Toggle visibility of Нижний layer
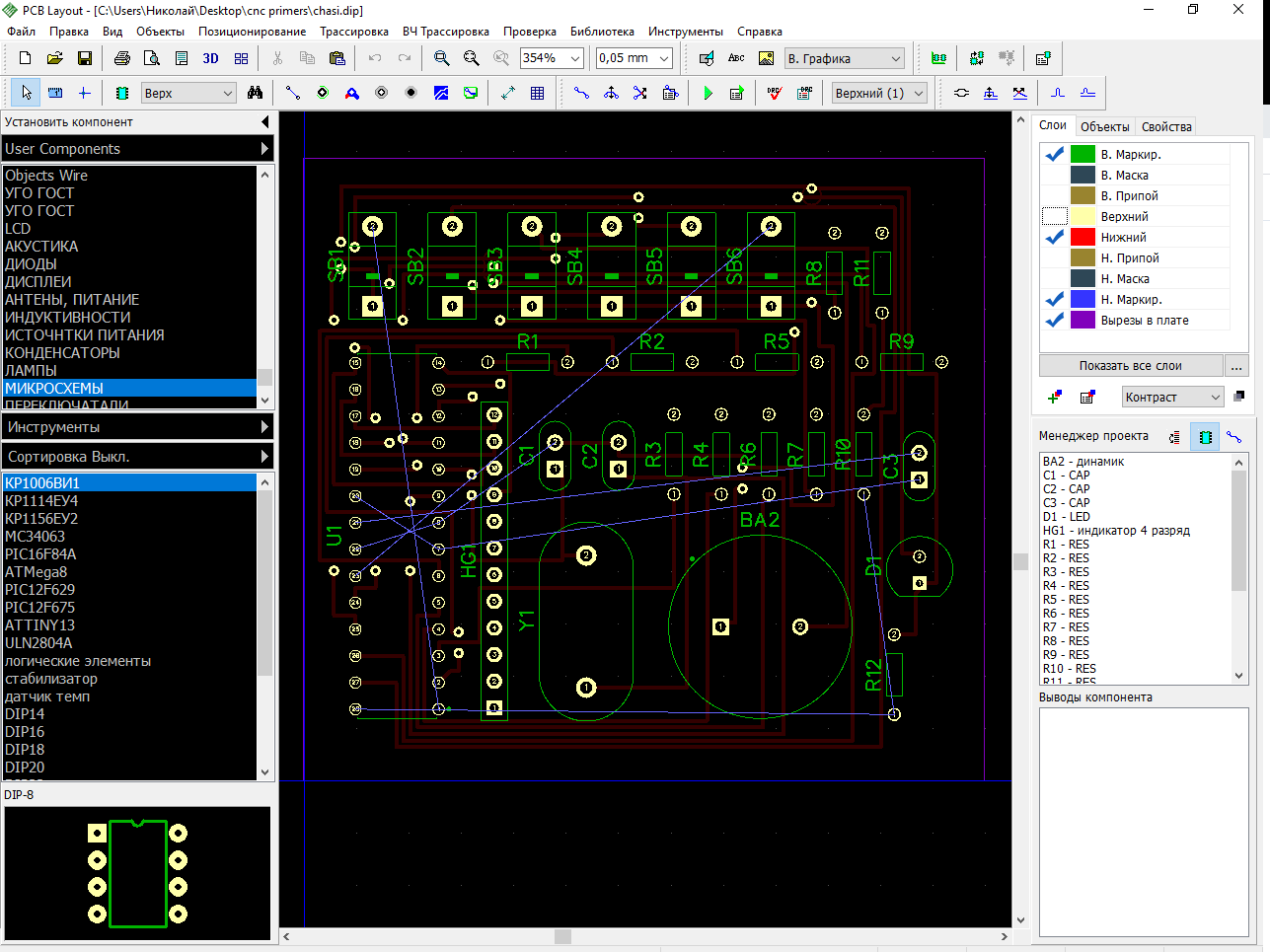The image size is (1270, 952). coord(1055,238)
